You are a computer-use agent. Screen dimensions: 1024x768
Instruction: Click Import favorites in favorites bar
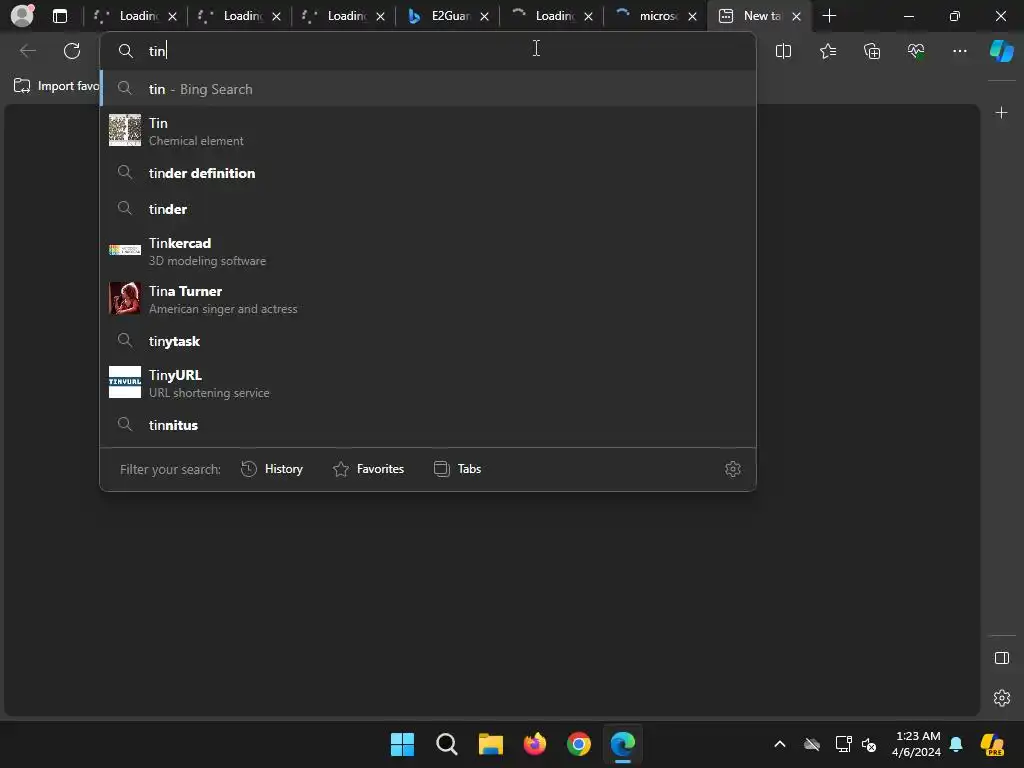tap(57, 86)
